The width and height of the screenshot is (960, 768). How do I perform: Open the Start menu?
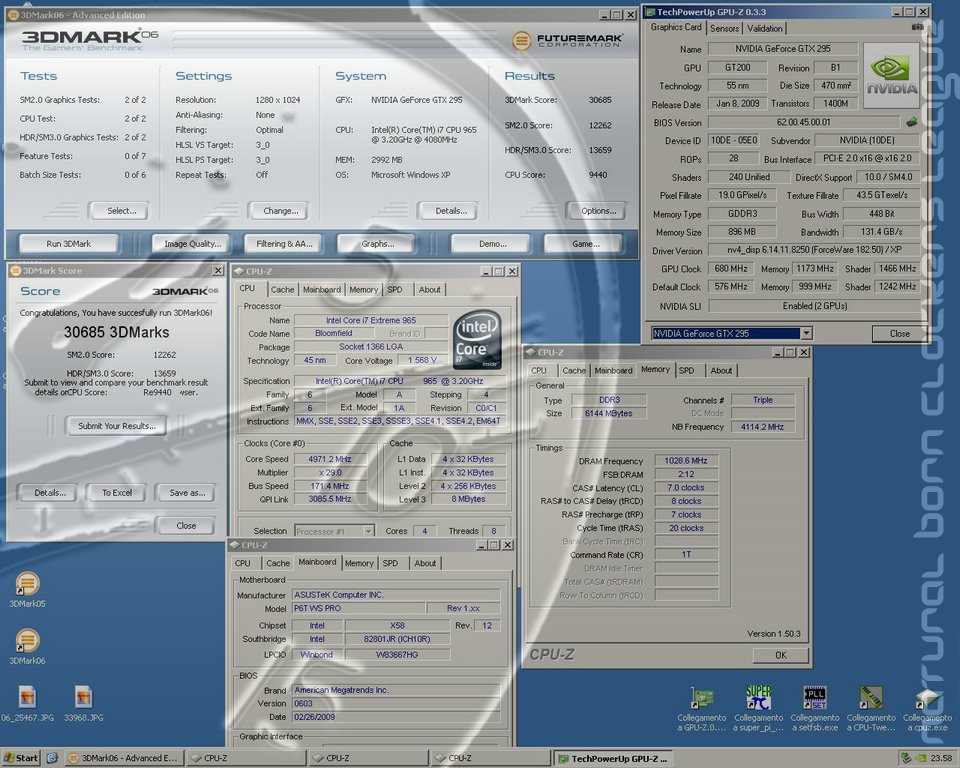(21, 758)
